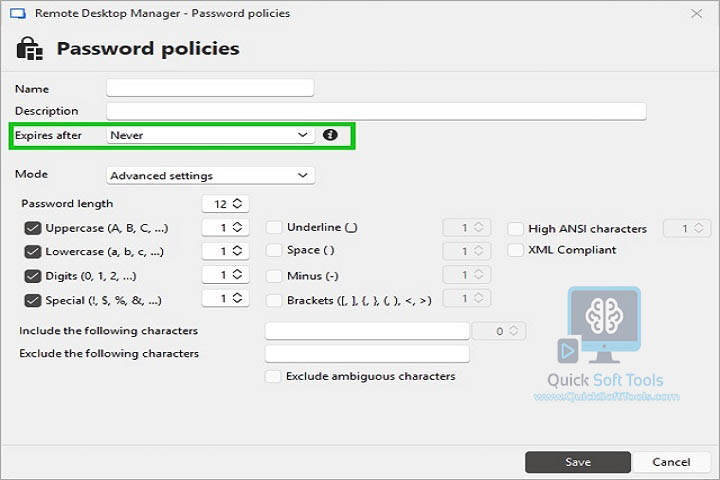Click the info icon beside Expires after
The height and width of the screenshot is (480, 720).
pyautogui.click(x=330, y=135)
